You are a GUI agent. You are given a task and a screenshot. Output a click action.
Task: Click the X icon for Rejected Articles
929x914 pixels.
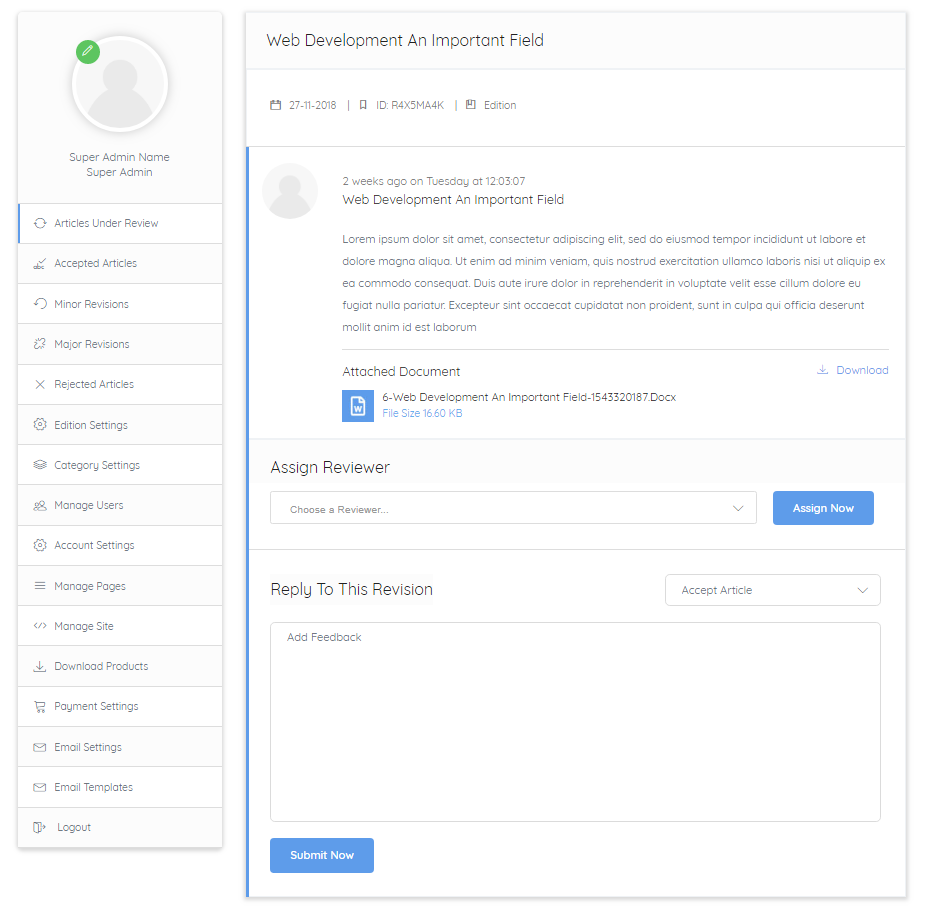[40, 384]
